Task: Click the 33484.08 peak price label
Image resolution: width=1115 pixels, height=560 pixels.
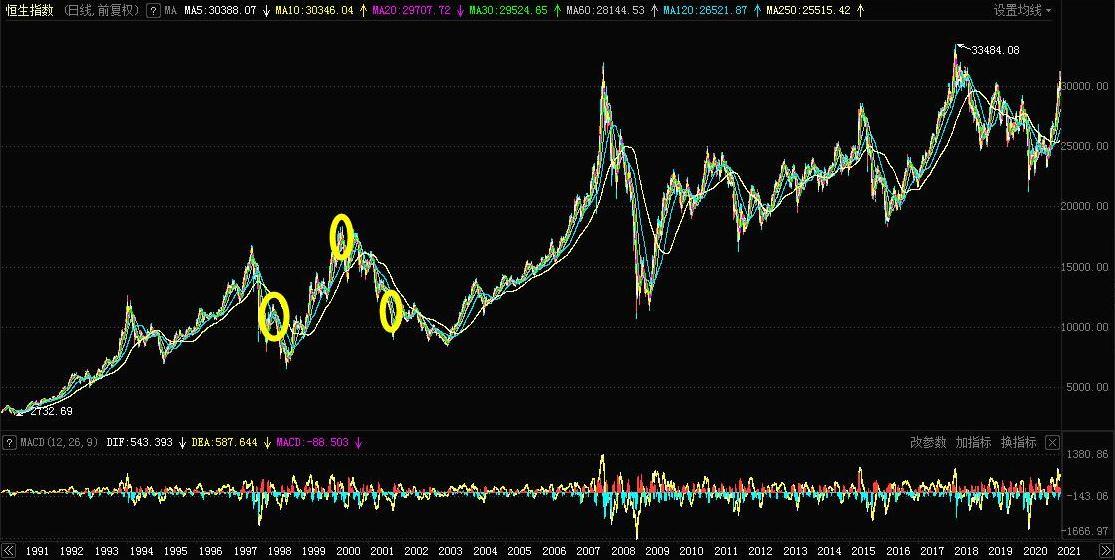Action: (x=995, y=50)
